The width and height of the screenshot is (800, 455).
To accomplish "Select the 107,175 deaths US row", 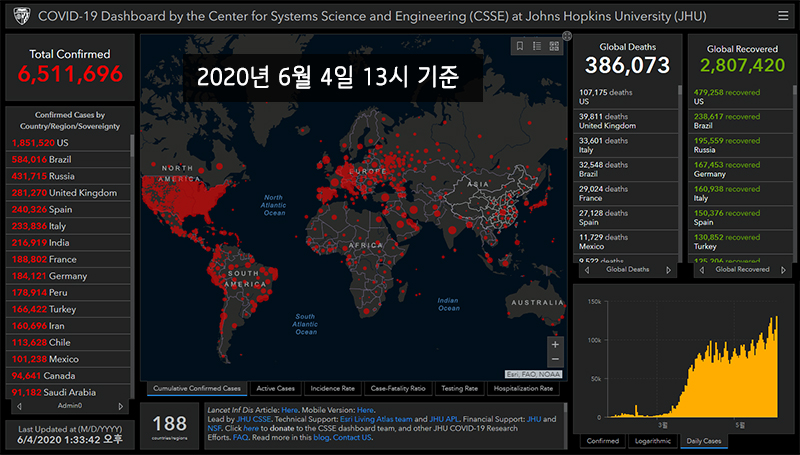I will [x=626, y=97].
